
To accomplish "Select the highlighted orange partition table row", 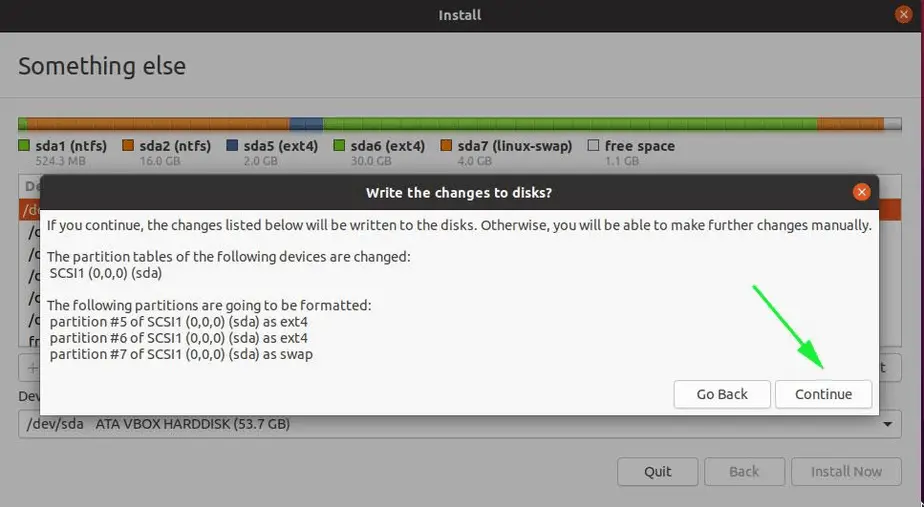I will point(29,210).
